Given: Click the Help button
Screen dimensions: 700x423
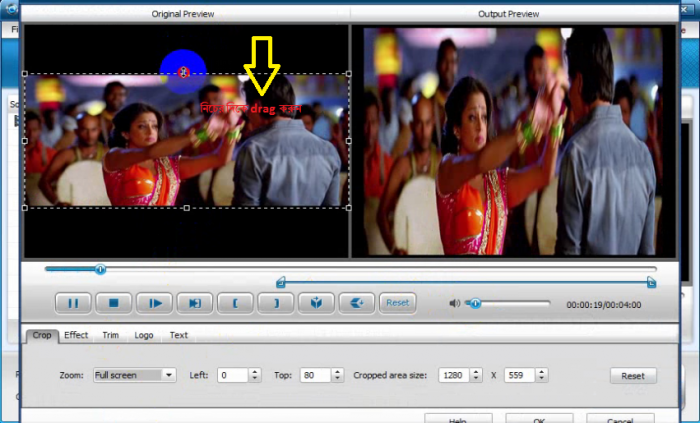Looking at the screenshot, I should 458,419.
